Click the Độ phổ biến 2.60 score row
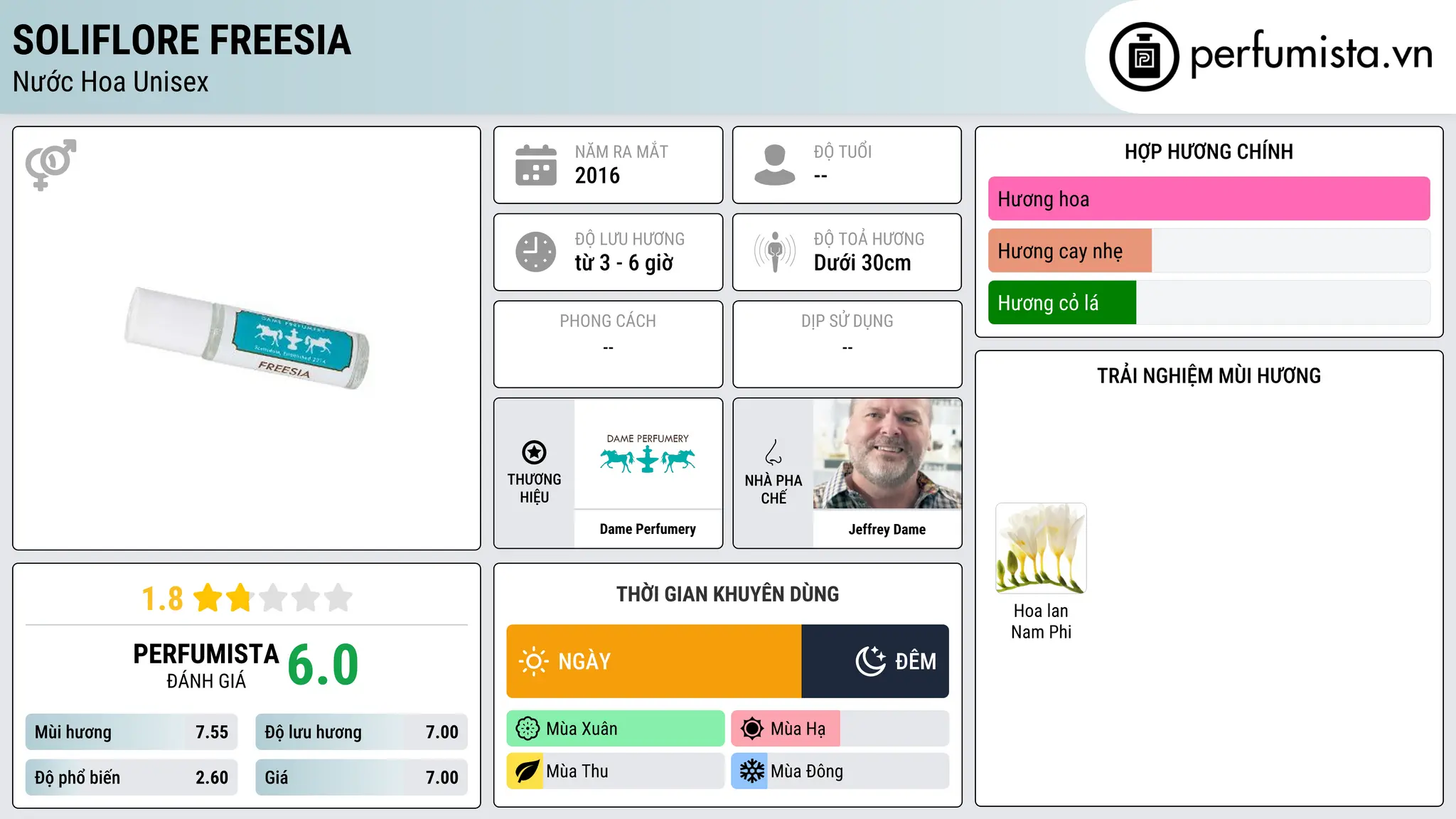 [132, 778]
